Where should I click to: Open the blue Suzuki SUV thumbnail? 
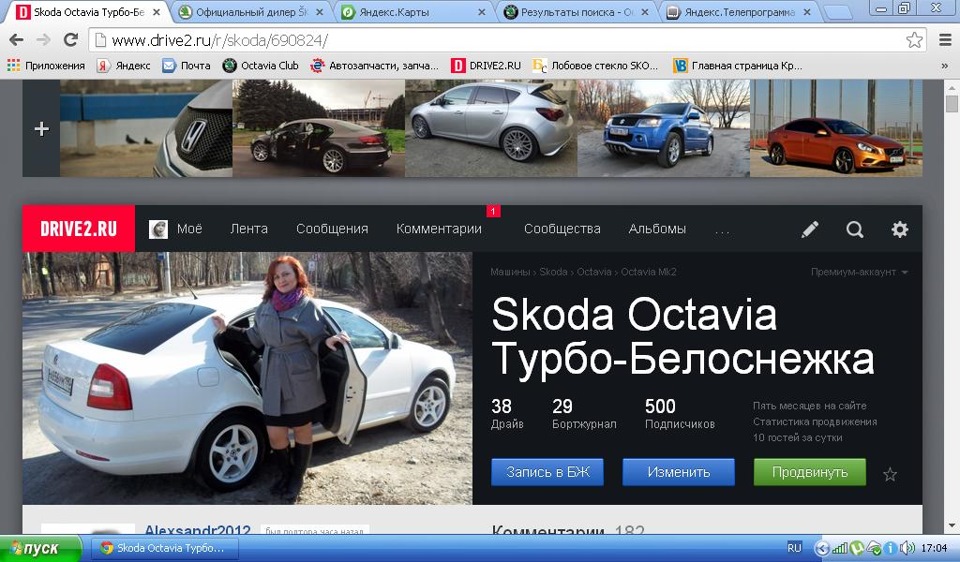point(664,129)
